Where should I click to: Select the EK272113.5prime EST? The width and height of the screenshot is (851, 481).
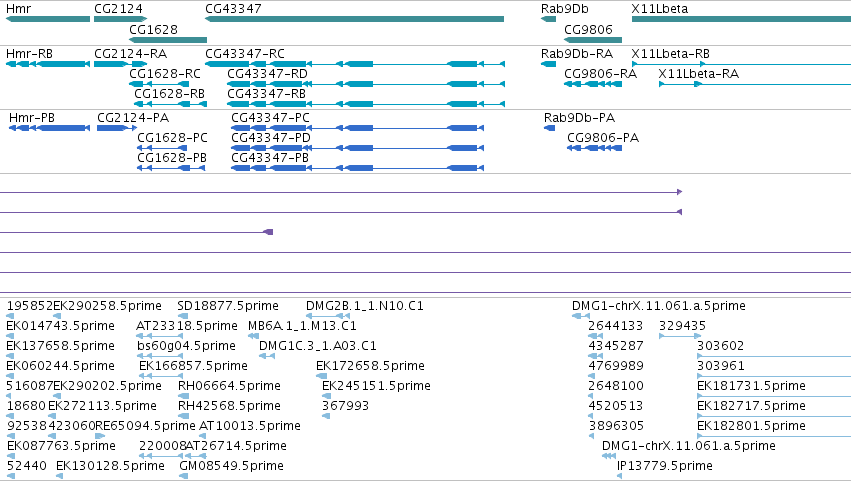[52, 416]
